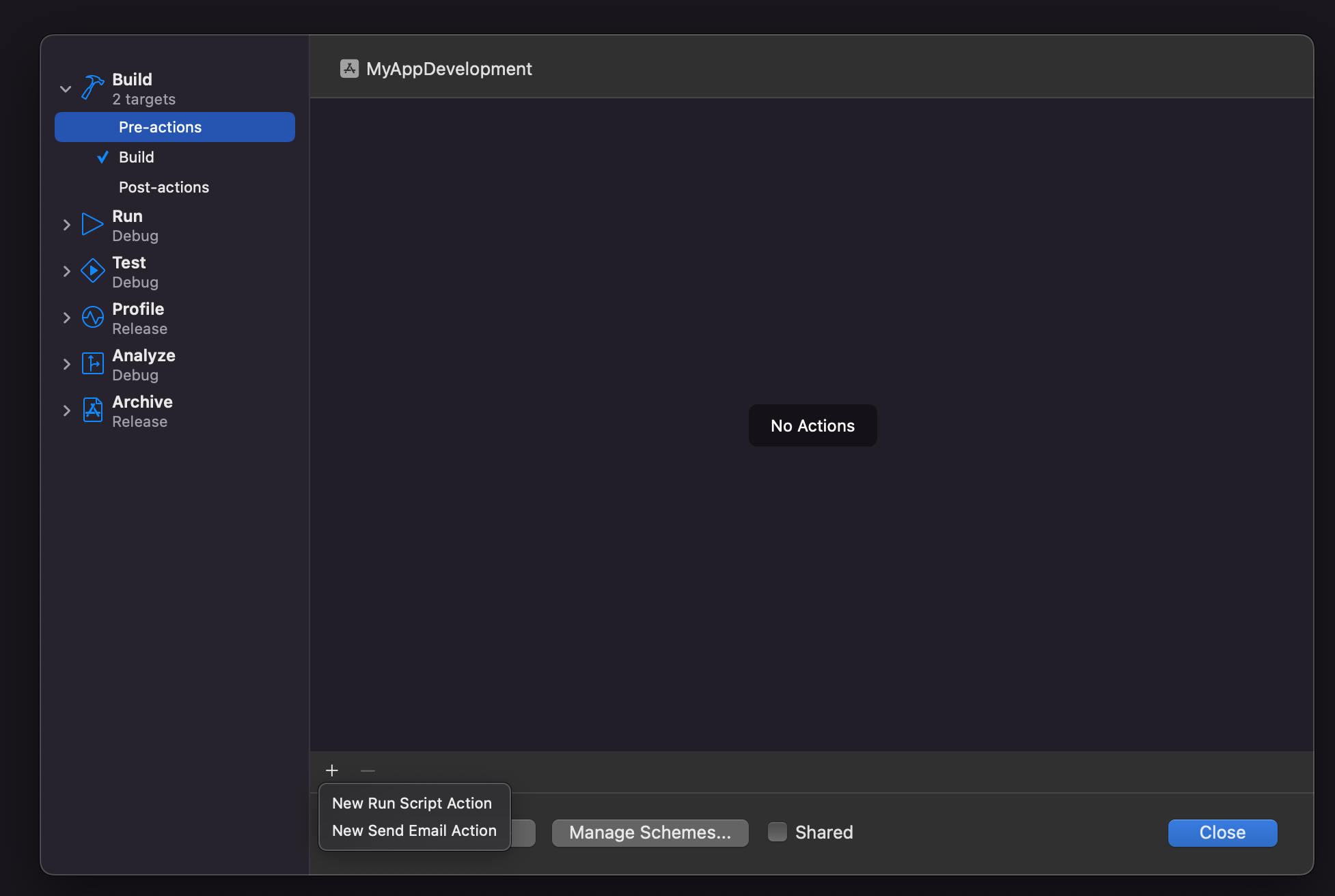This screenshot has height=896, width=1335.
Task: Select the Pre-actions build item
Action: pyautogui.click(x=175, y=126)
